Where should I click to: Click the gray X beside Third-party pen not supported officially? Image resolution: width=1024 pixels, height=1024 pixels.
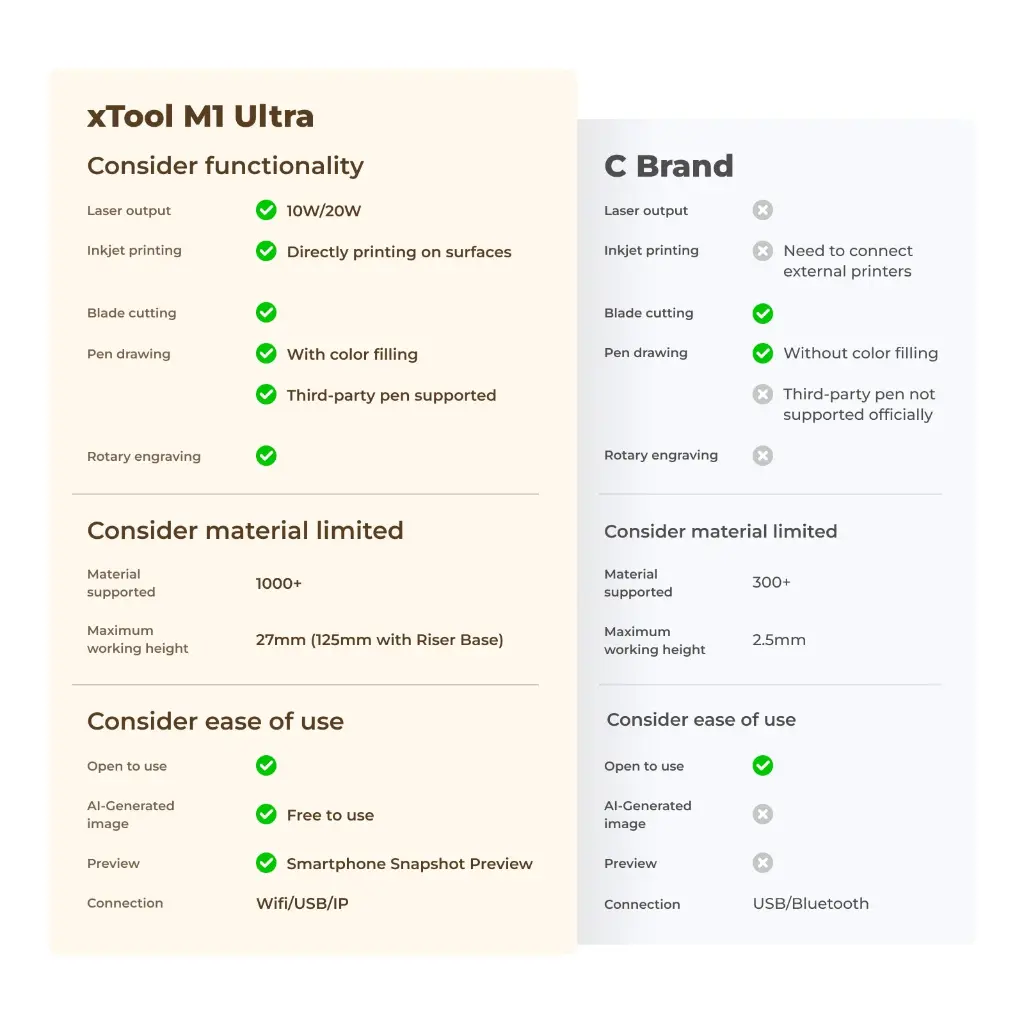(763, 394)
